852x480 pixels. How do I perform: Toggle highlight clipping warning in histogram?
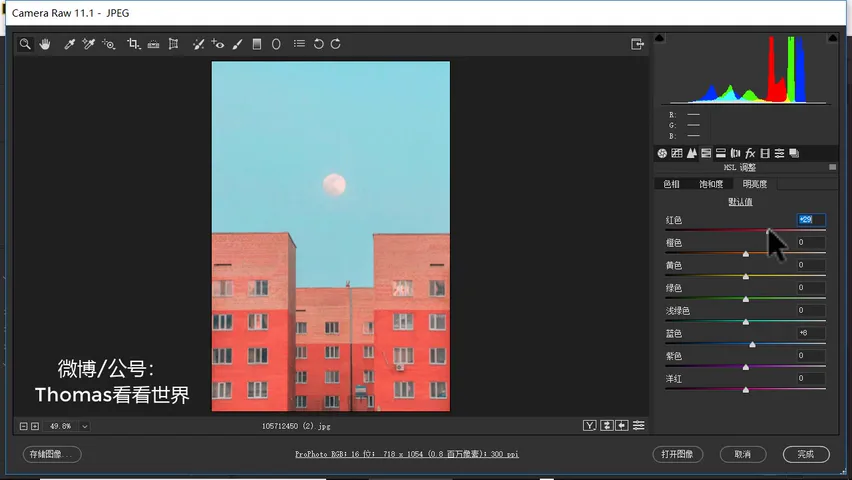click(832, 38)
